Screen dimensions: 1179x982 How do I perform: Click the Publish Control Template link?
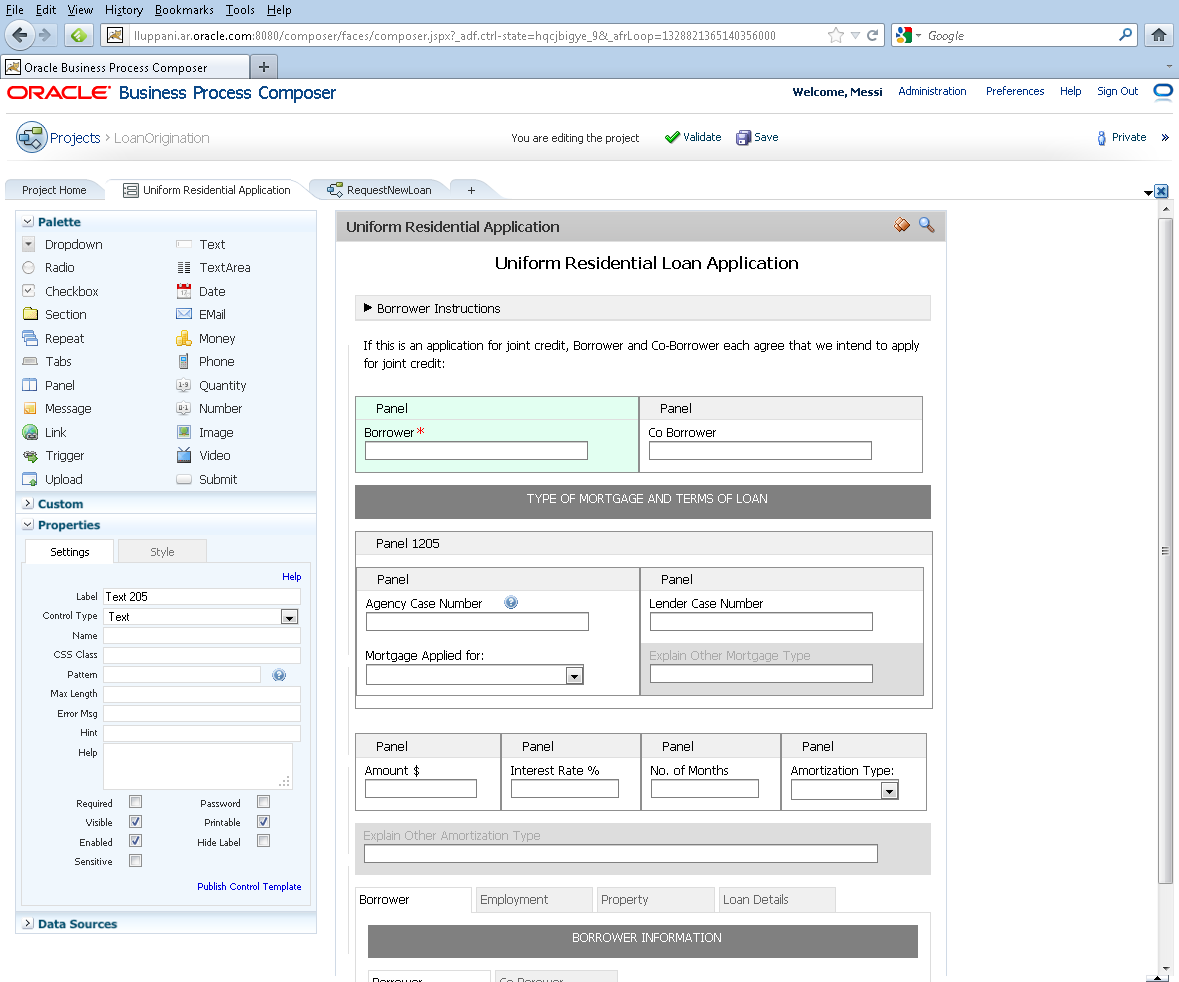(x=249, y=887)
